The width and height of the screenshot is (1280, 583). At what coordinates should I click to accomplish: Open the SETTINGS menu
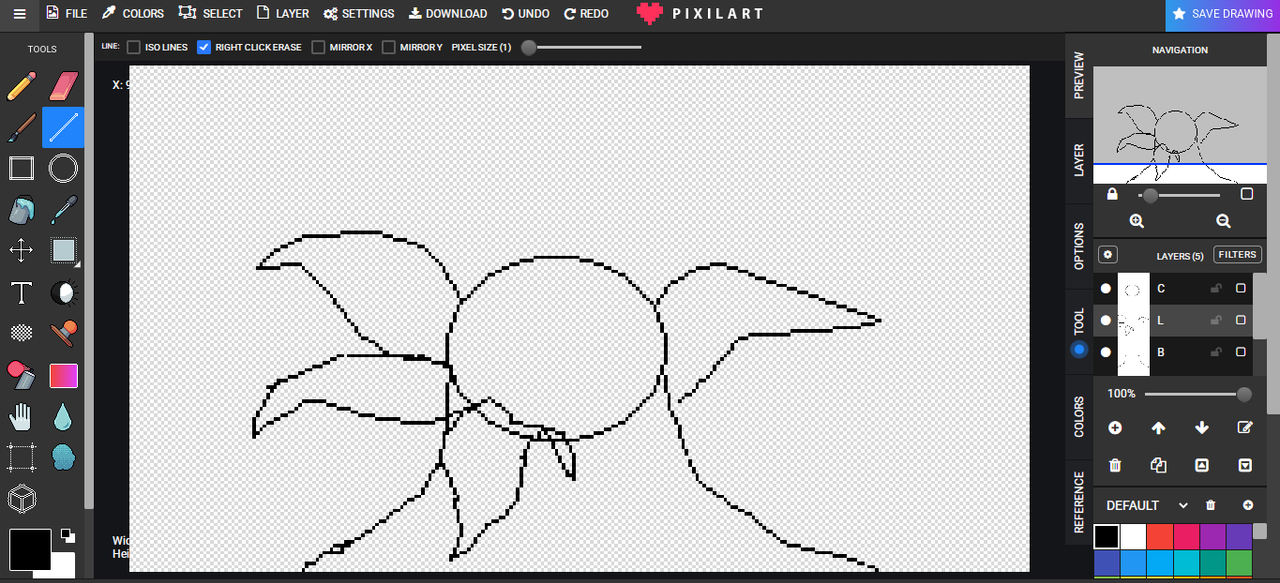[x=358, y=14]
